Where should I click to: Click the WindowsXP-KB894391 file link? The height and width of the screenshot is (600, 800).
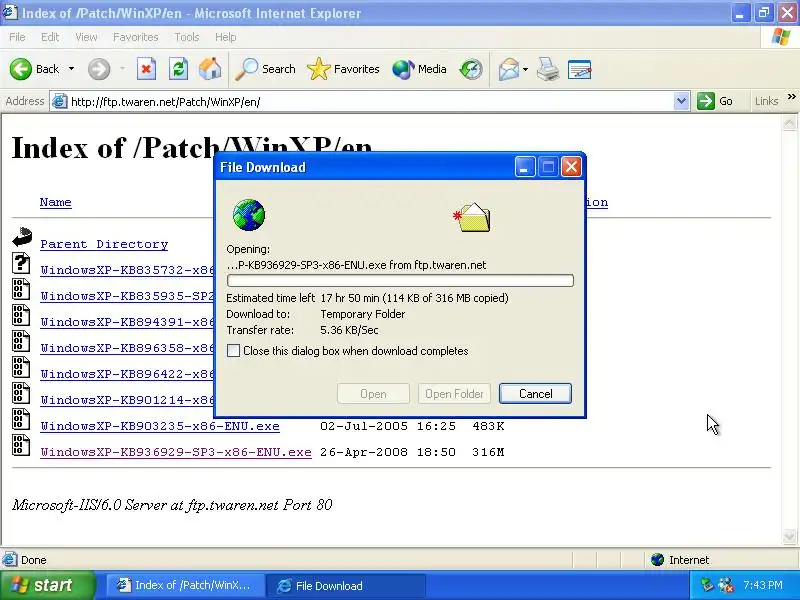pyautogui.click(x=127, y=322)
